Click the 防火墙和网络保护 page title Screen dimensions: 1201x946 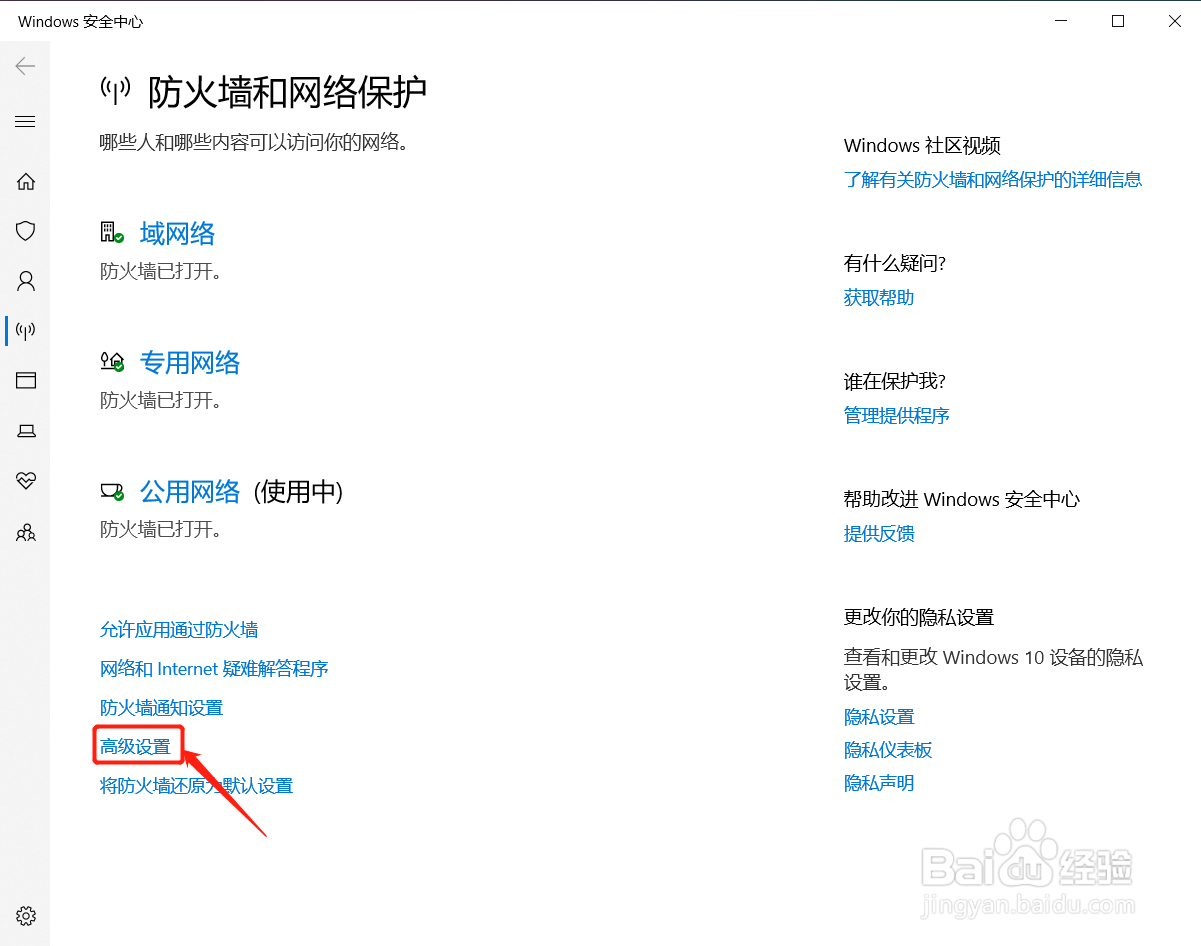pyautogui.click(x=288, y=91)
